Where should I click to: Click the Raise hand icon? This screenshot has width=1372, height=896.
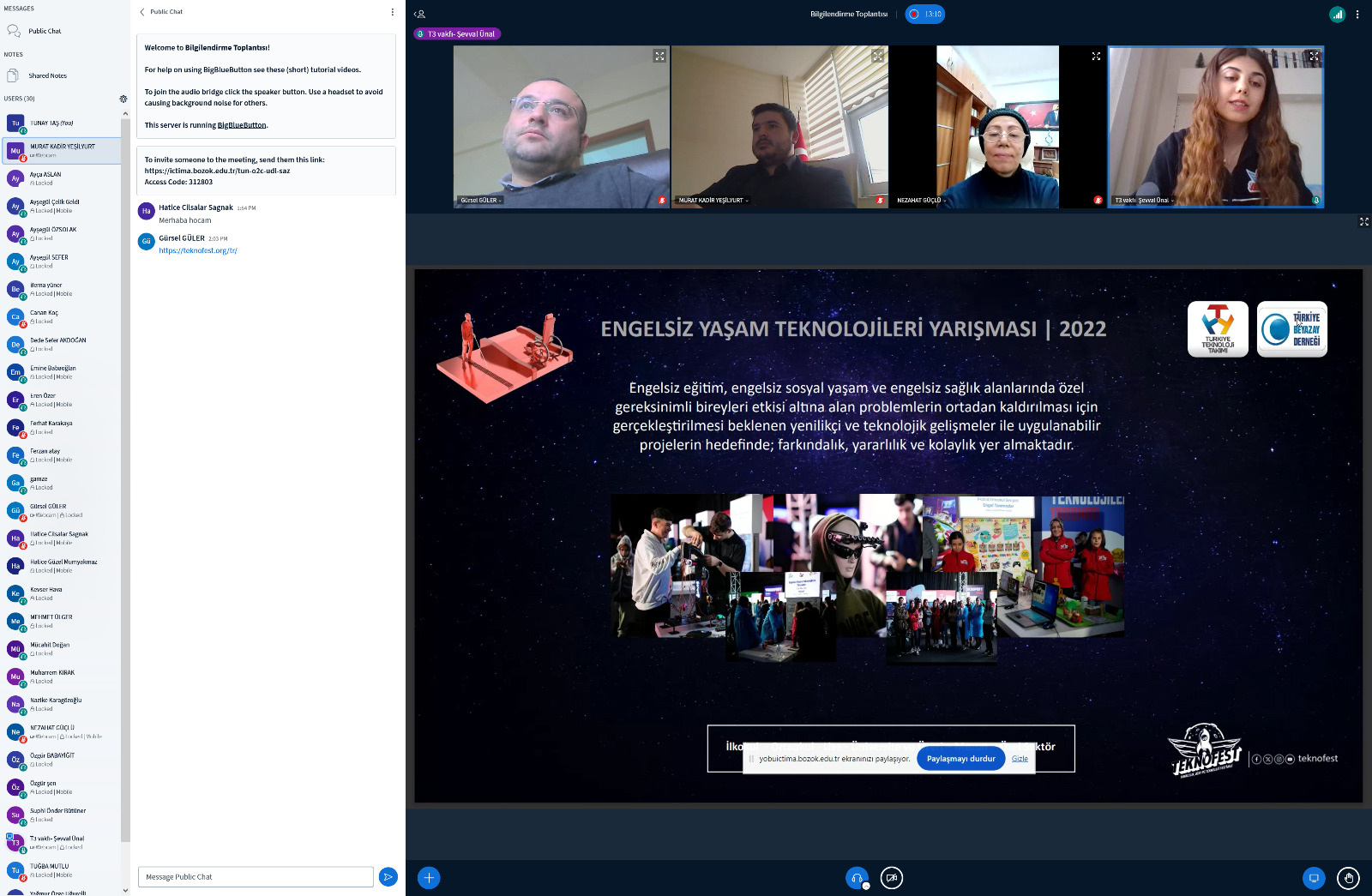pos(1348,878)
